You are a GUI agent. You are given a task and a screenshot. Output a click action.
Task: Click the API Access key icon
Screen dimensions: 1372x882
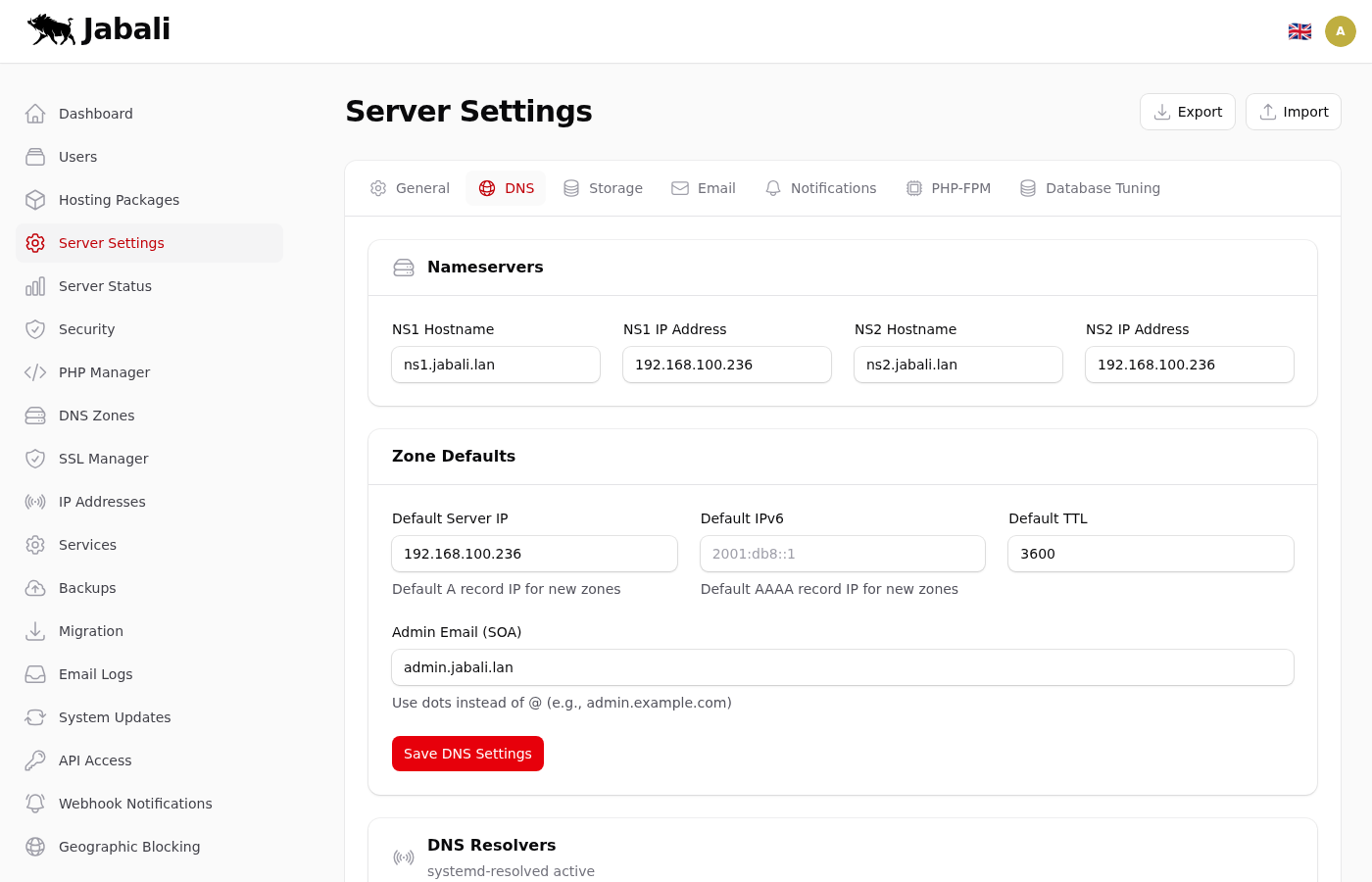click(x=35, y=760)
